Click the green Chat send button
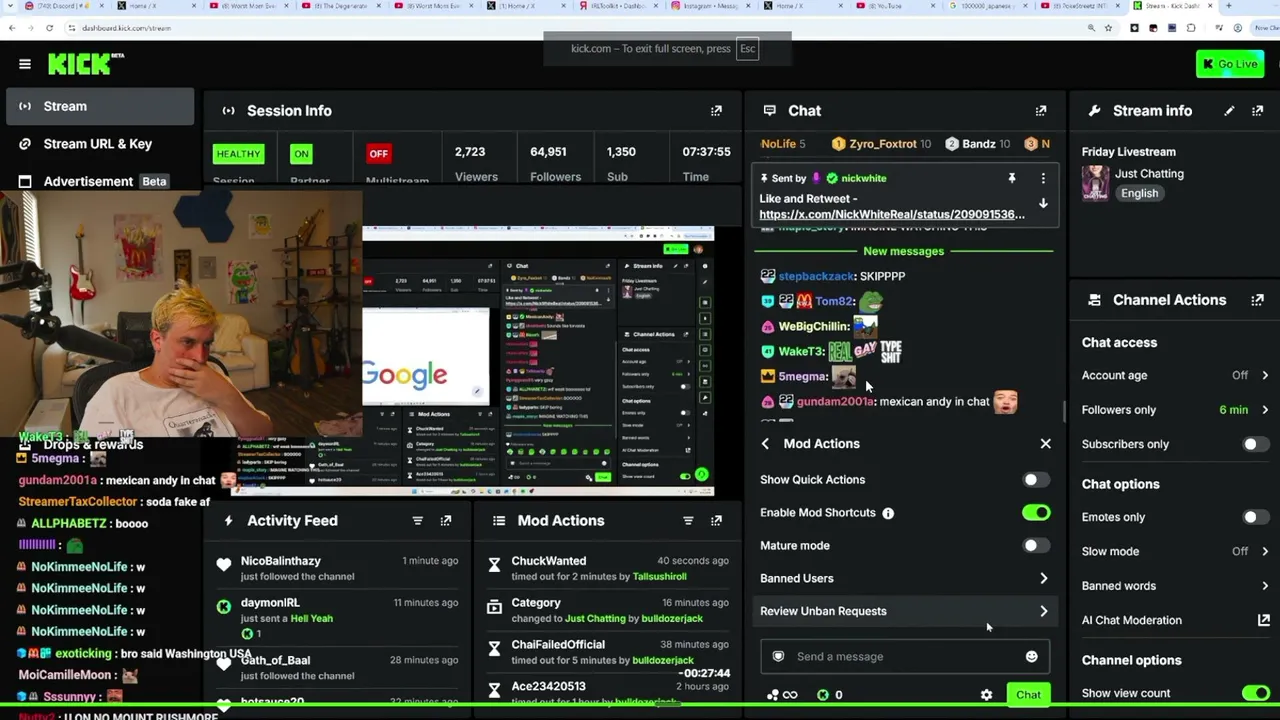Viewport: 1280px width, 720px height. 1028,695
